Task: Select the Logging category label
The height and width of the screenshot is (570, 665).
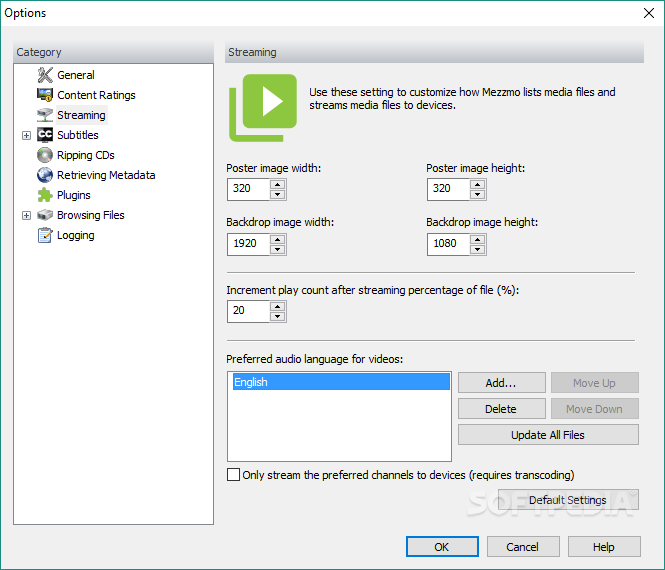Action: point(75,235)
